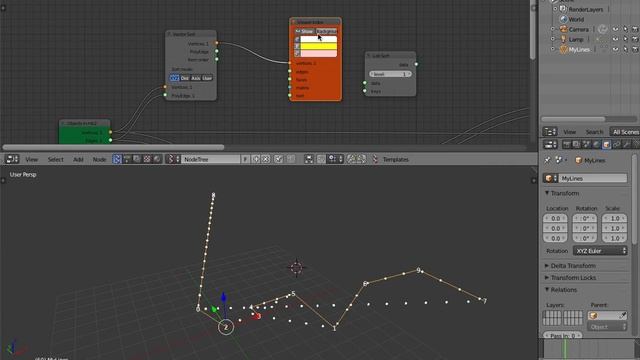The image size is (640, 360).
Task: Open the Modifiers properties tab icon
Action: pyautogui.click(x=627, y=144)
